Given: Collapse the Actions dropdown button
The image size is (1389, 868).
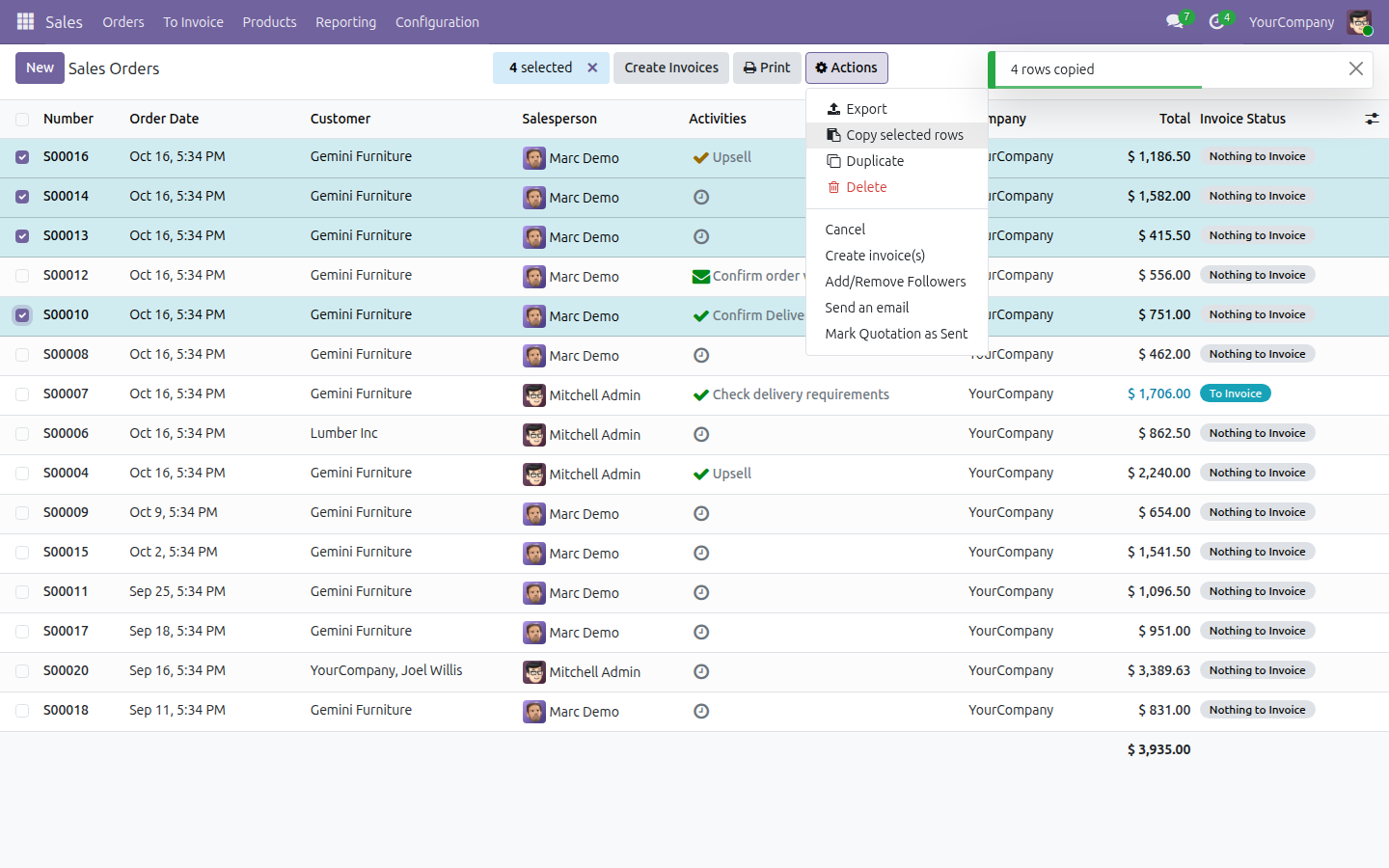Looking at the screenshot, I should pyautogui.click(x=846, y=68).
